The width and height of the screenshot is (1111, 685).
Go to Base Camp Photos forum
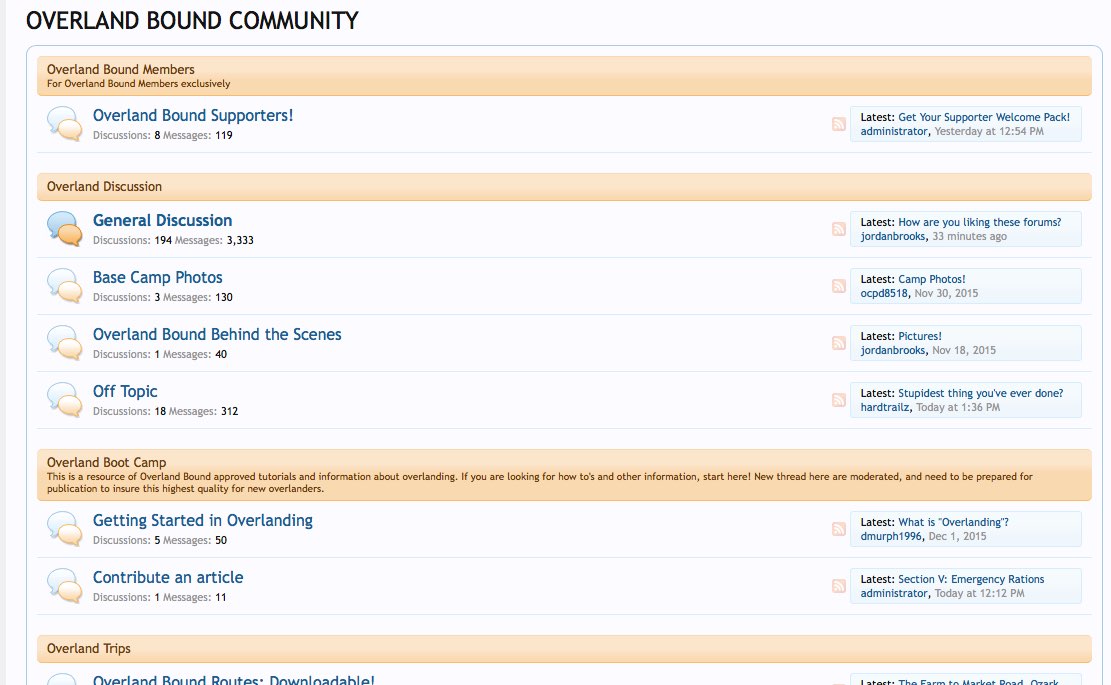tap(157, 278)
